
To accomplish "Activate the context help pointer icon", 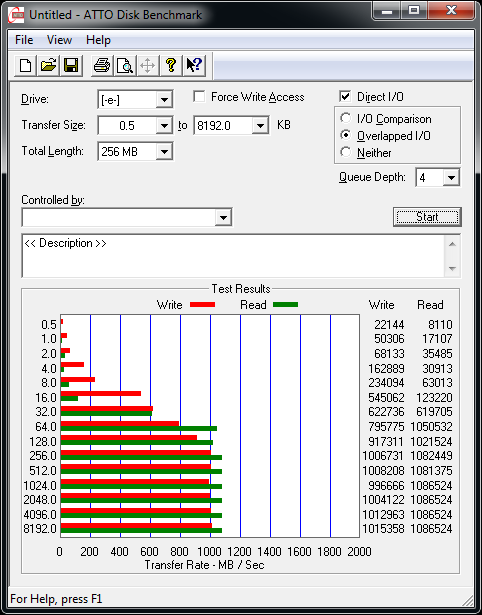I will click(194, 65).
